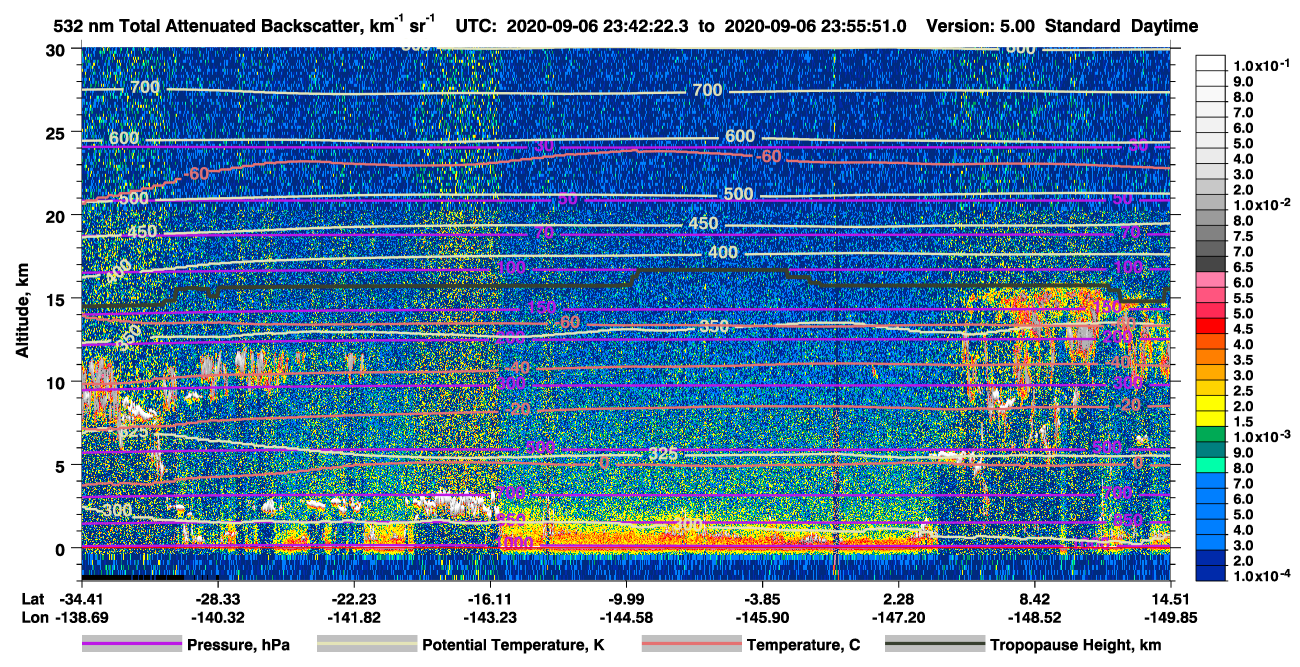Click the latitude value -34.41
The width and height of the screenshot is (1300, 667).
[x=82, y=599]
